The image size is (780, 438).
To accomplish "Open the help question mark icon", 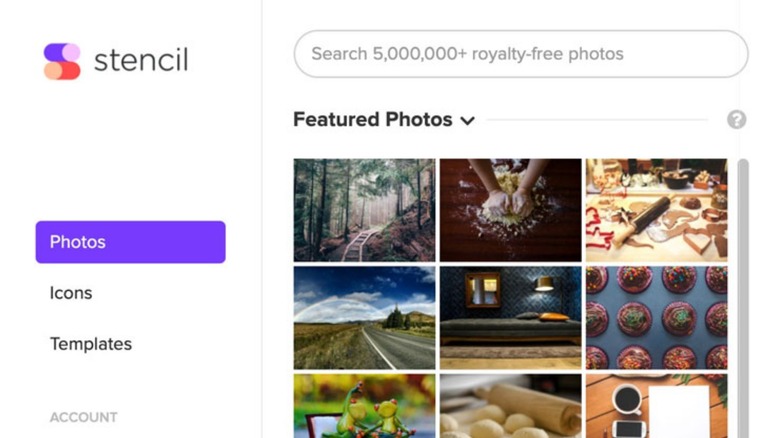I will 737,120.
